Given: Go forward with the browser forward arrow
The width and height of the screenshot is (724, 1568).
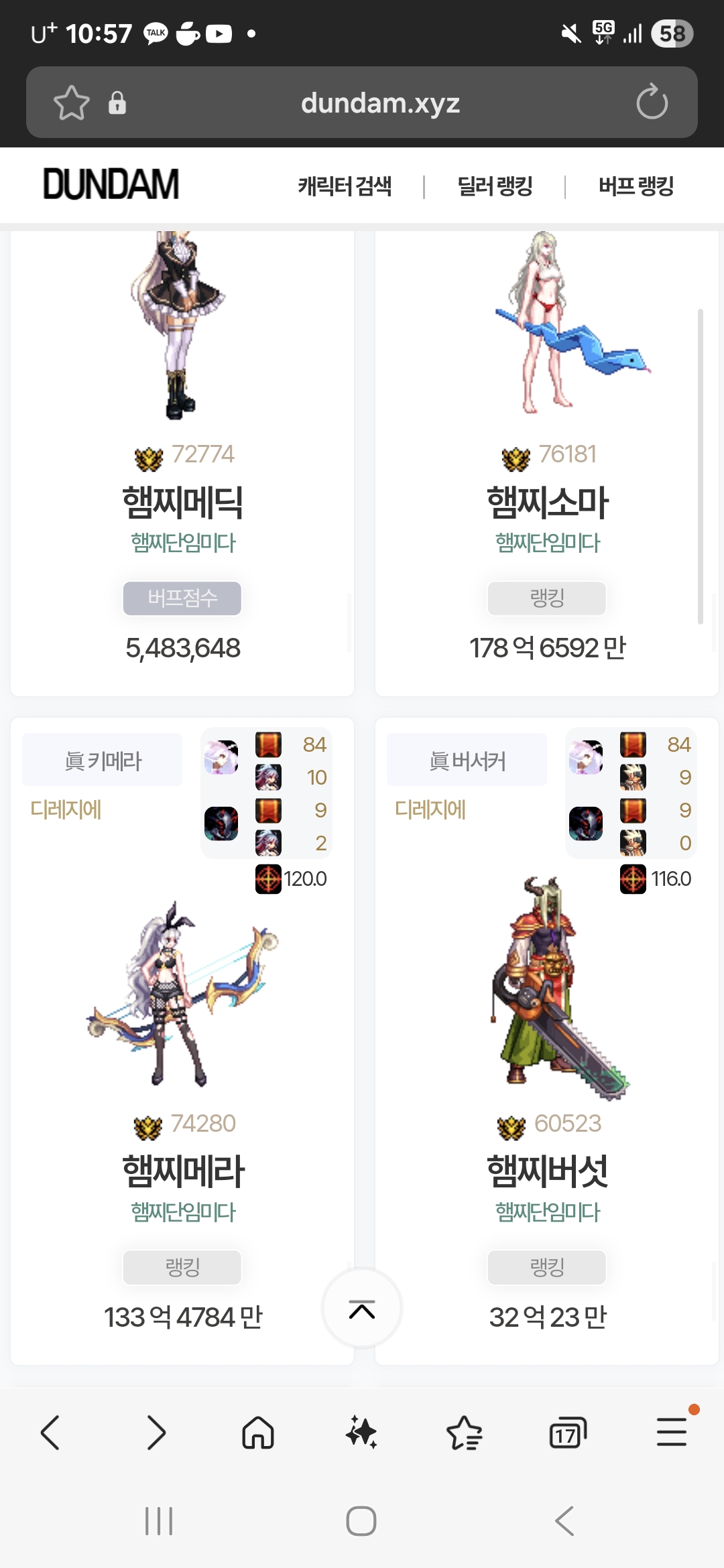Looking at the screenshot, I should (156, 1433).
